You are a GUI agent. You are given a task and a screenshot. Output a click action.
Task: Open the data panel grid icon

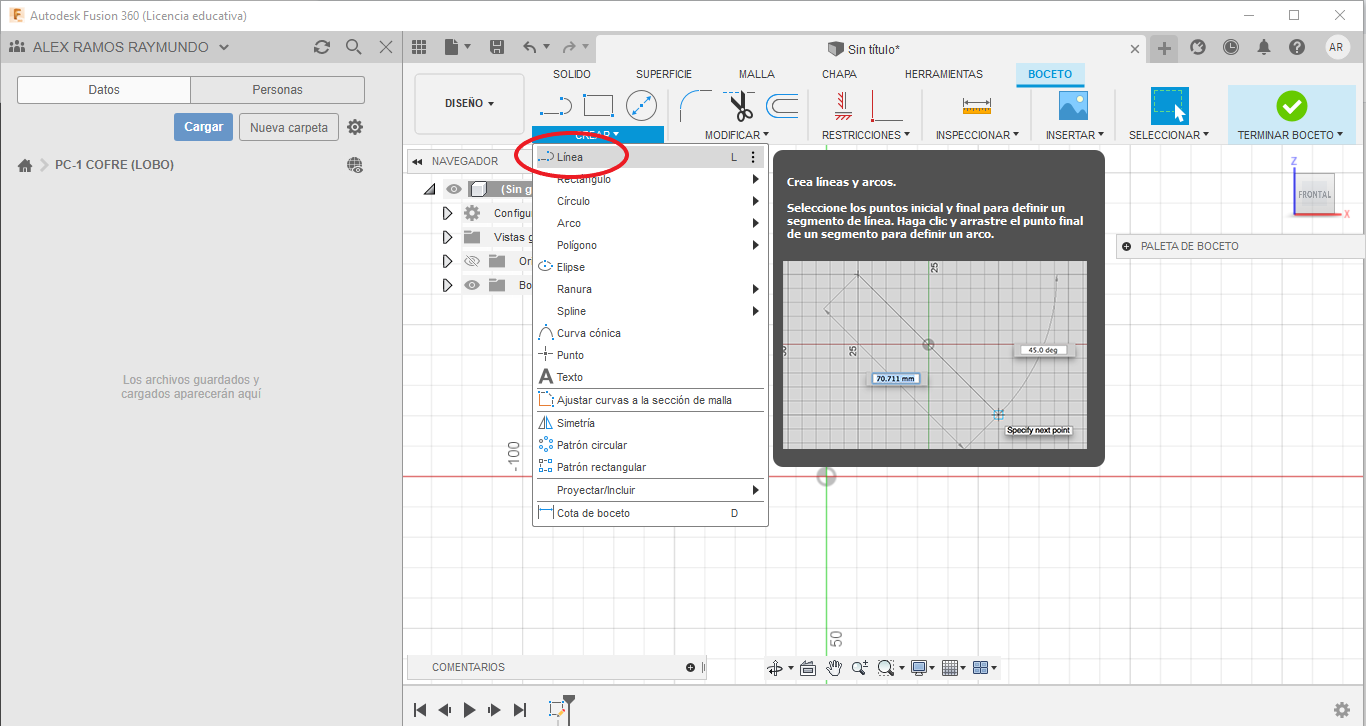click(x=419, y=47)
